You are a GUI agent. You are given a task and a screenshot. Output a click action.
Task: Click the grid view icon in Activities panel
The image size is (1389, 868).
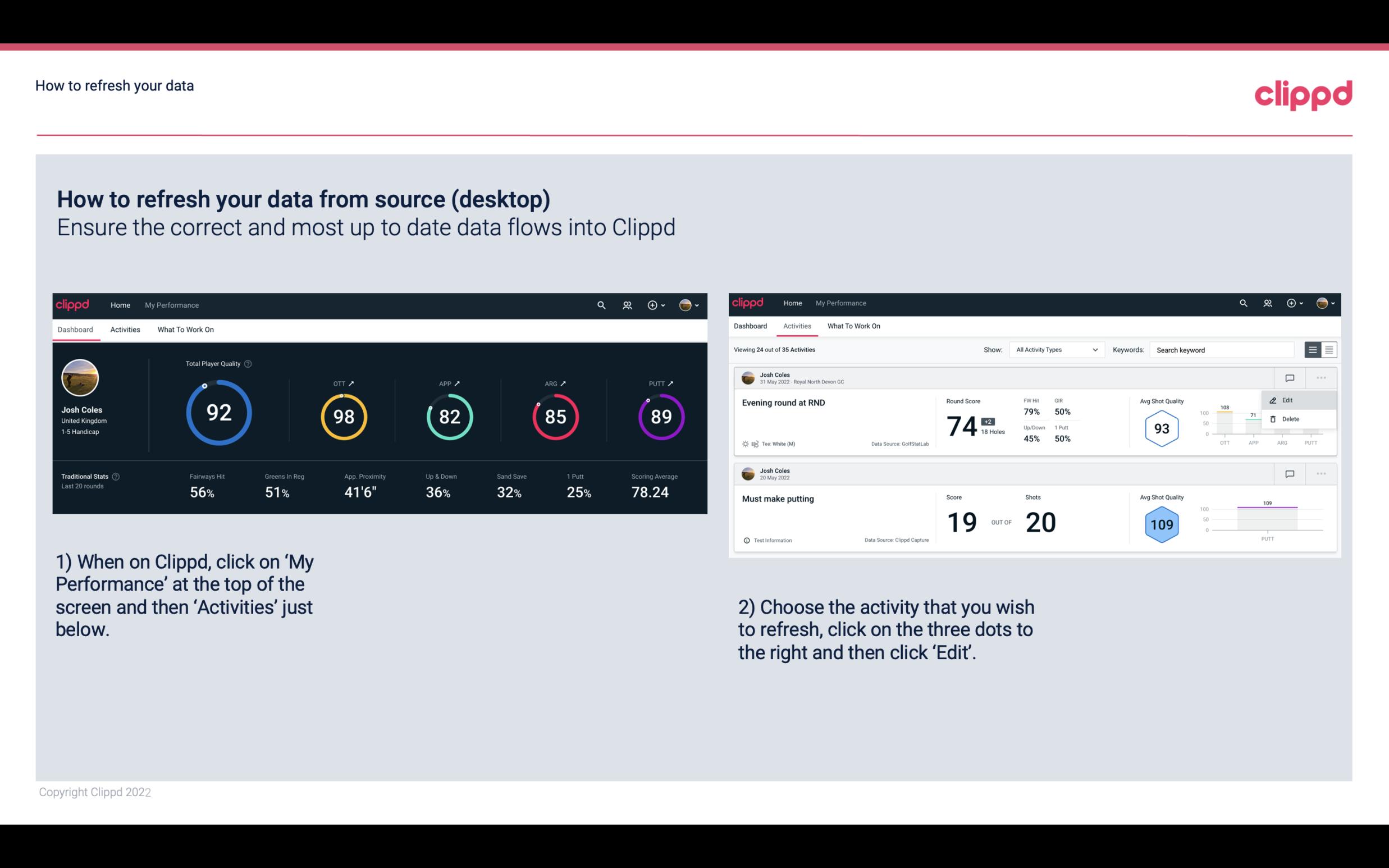click(1328, 349)
